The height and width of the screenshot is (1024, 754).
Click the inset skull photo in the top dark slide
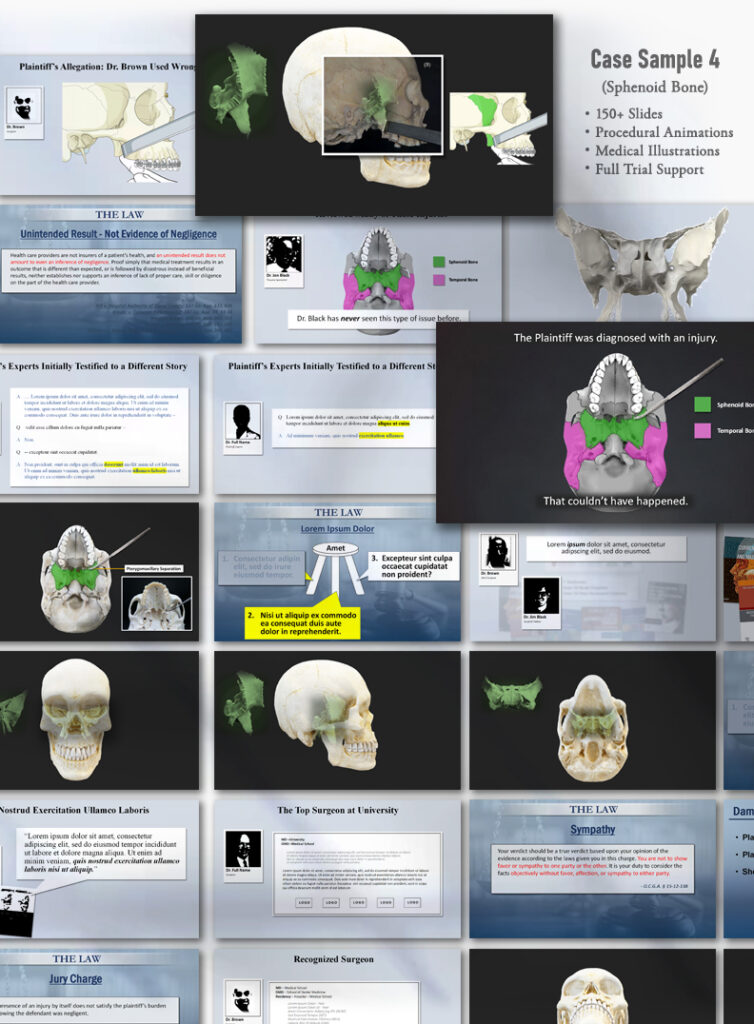(383, 105)
